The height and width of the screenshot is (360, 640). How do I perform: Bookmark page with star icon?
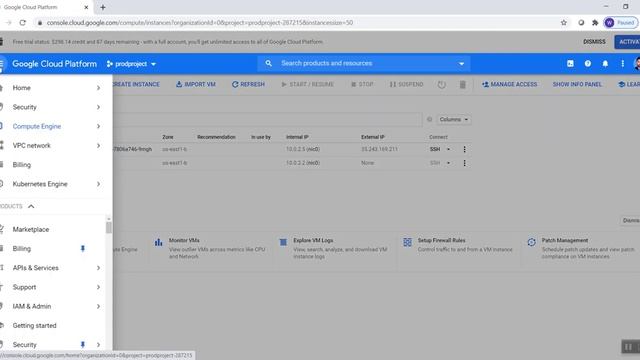564,23
